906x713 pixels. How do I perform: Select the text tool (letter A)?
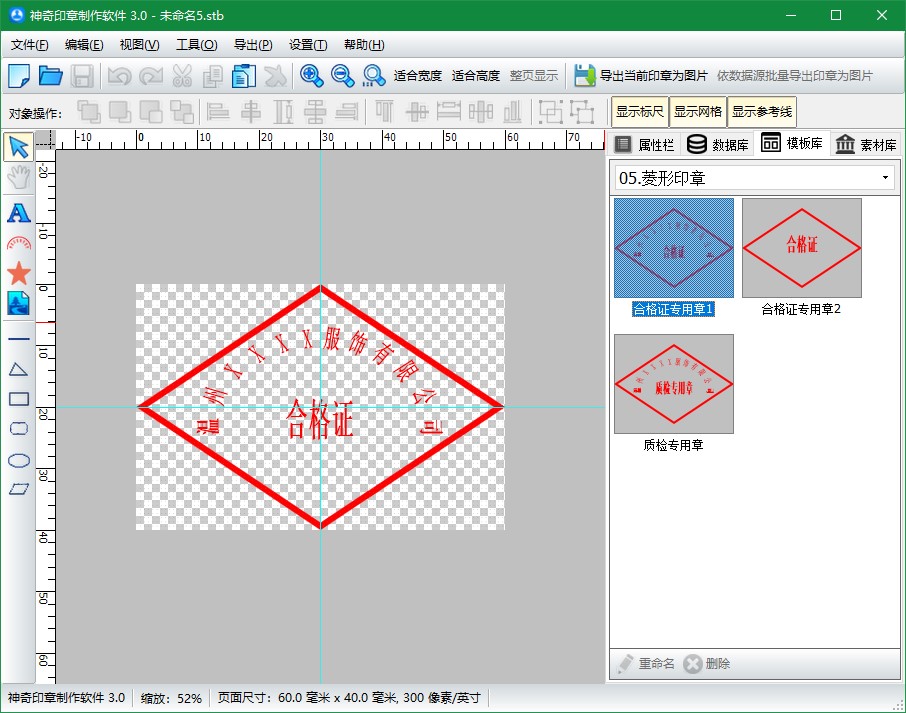(x=18, y=212)
